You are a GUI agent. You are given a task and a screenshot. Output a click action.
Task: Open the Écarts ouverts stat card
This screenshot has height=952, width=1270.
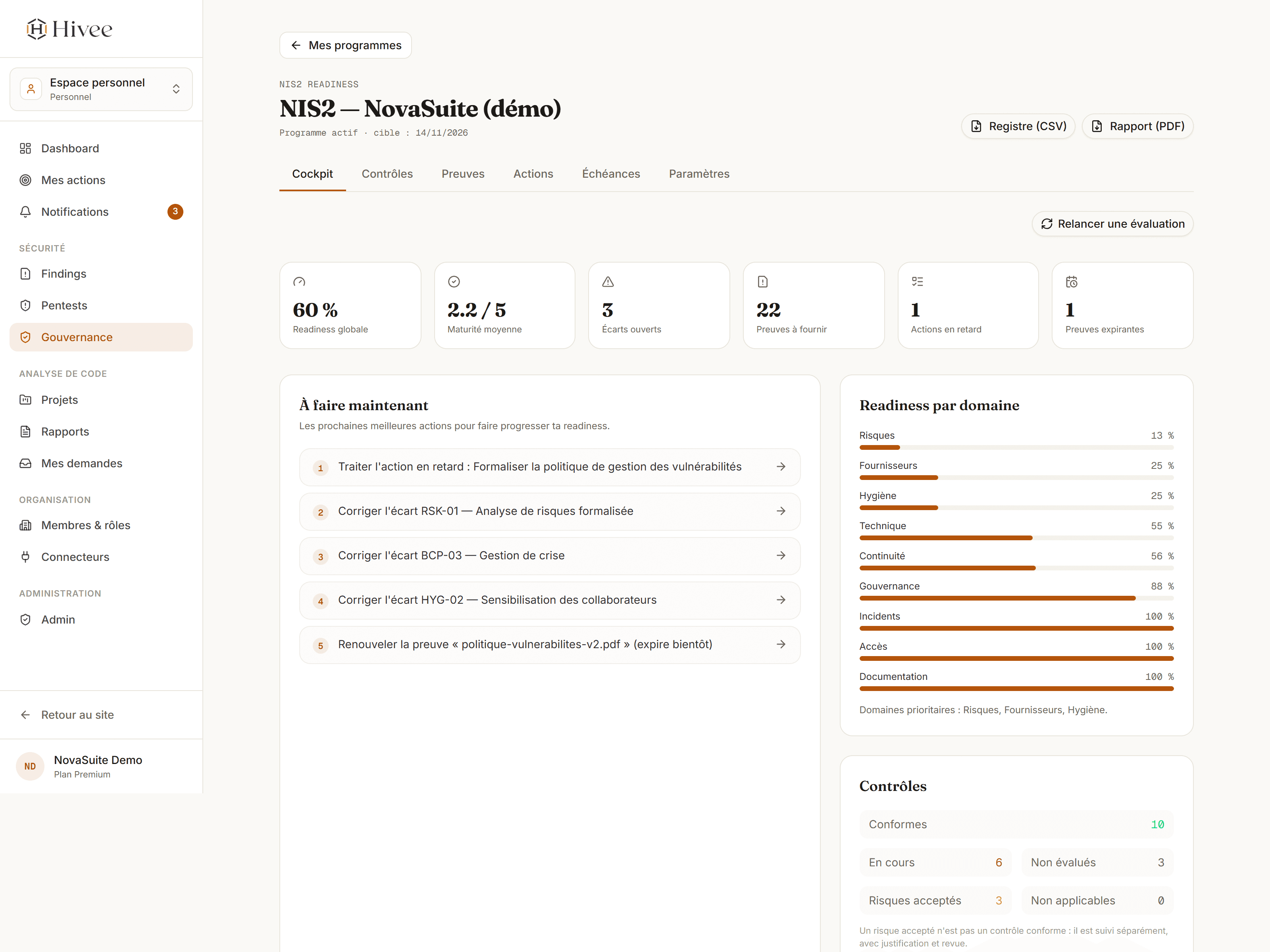tap(658, 305)
